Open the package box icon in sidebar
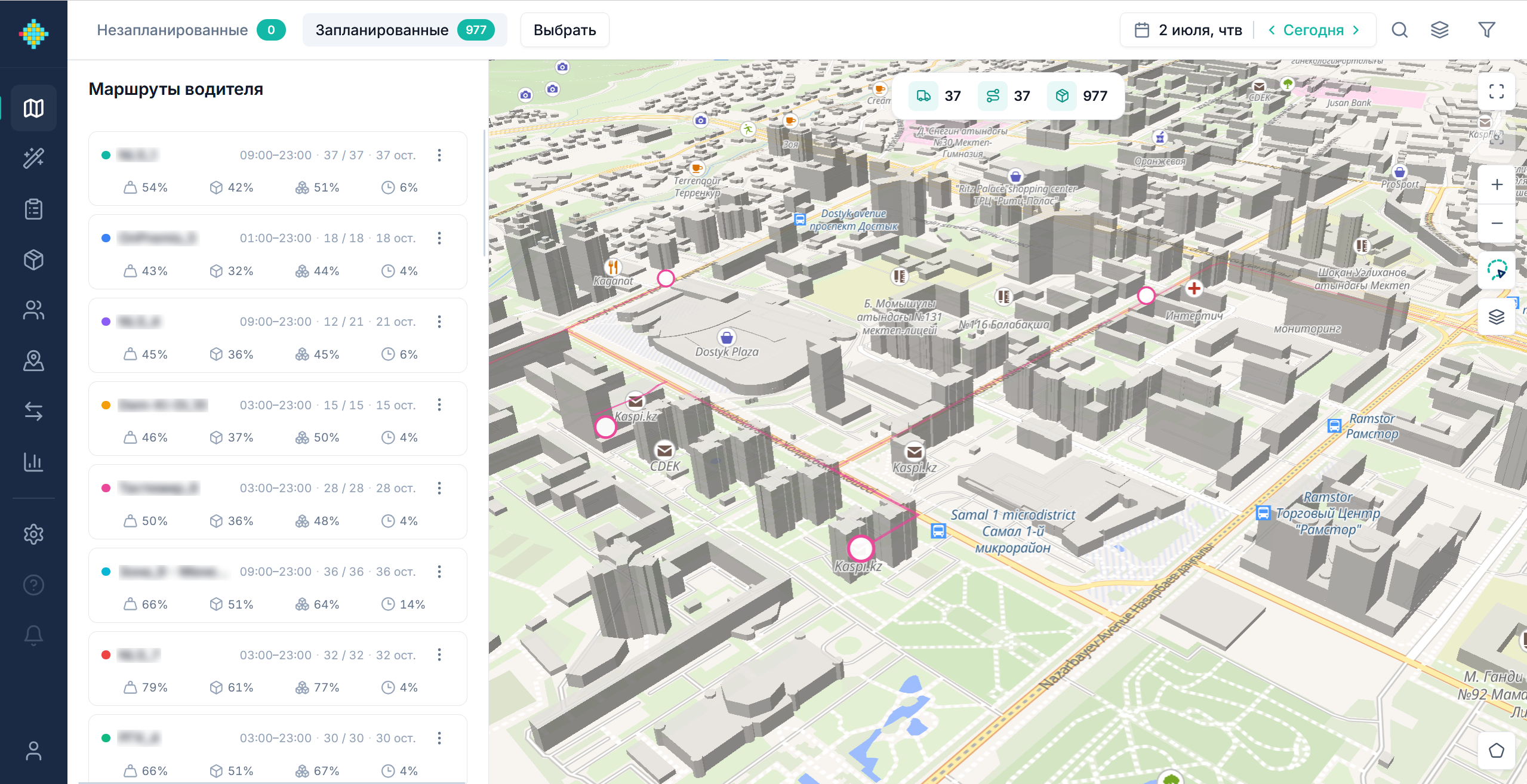Image resolution: width=1527 pixels, height=784 pixels. [33, 260]
